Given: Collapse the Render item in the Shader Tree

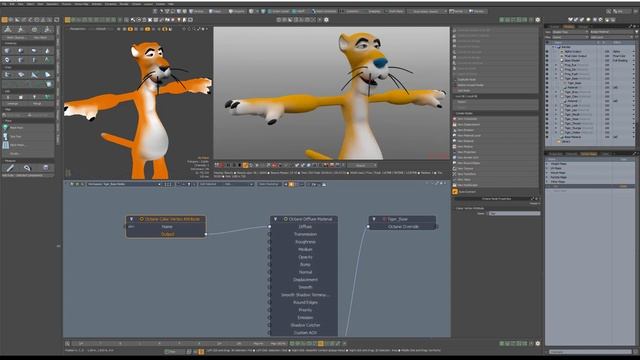Looking at the screenshot, I should tap(553, 47).
